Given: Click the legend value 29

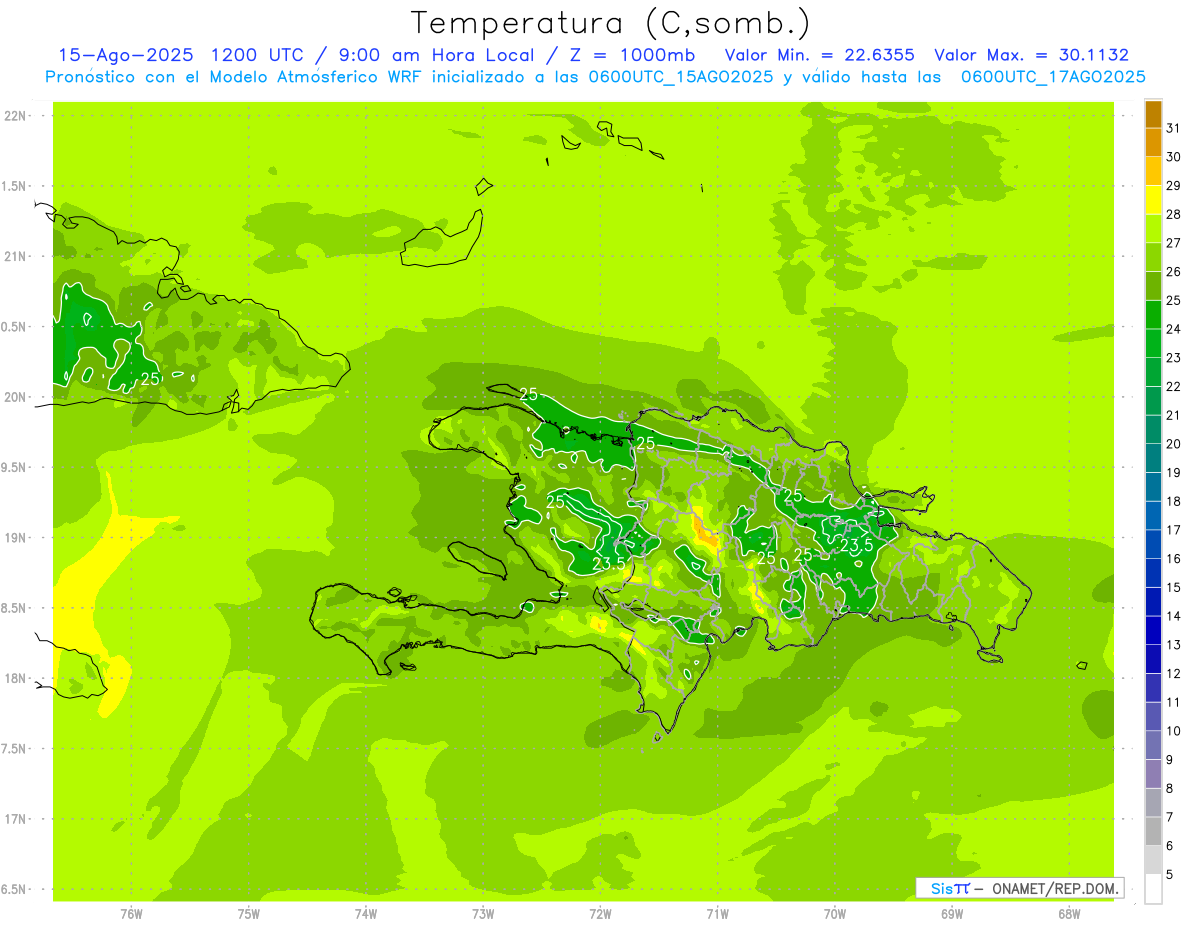Looking at the screenshot, I should point(1174,186).
